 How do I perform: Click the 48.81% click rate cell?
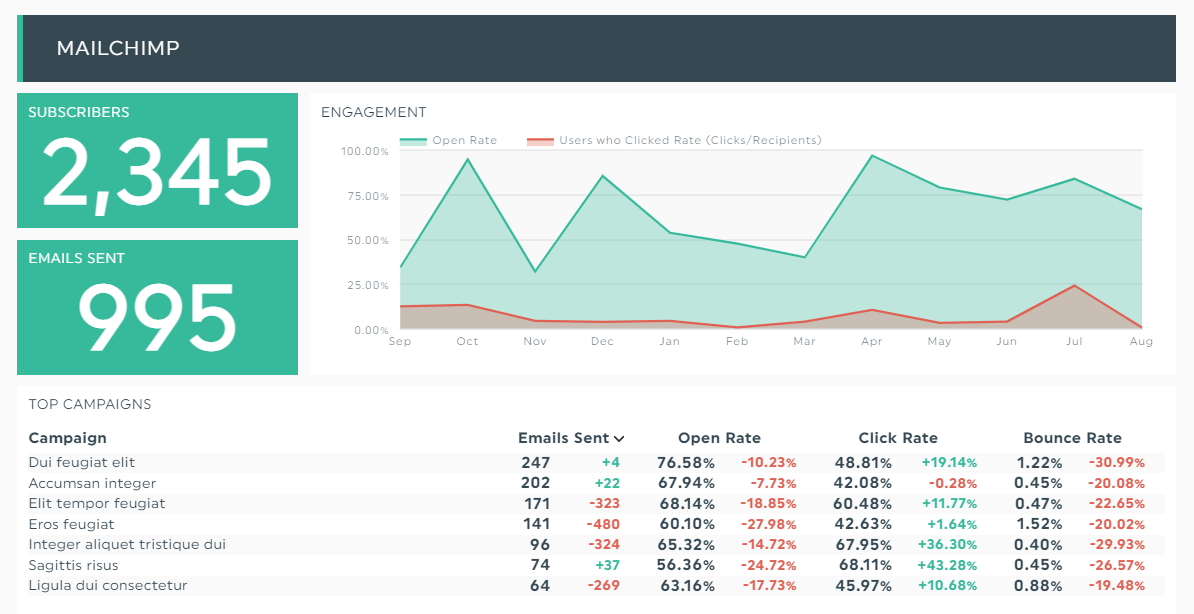coord(863,462)
